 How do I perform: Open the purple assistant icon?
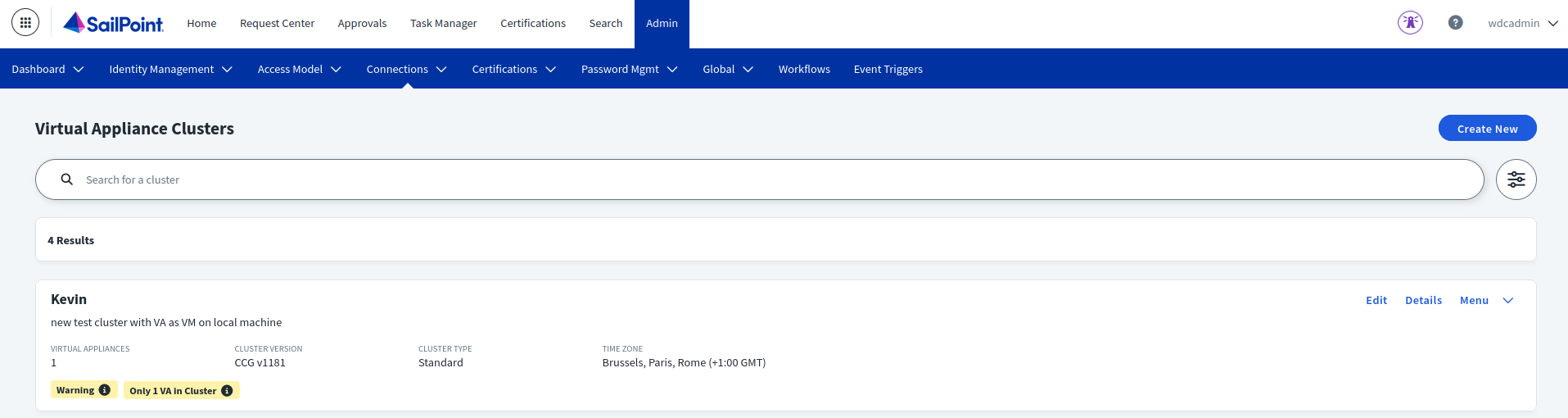1410,23
